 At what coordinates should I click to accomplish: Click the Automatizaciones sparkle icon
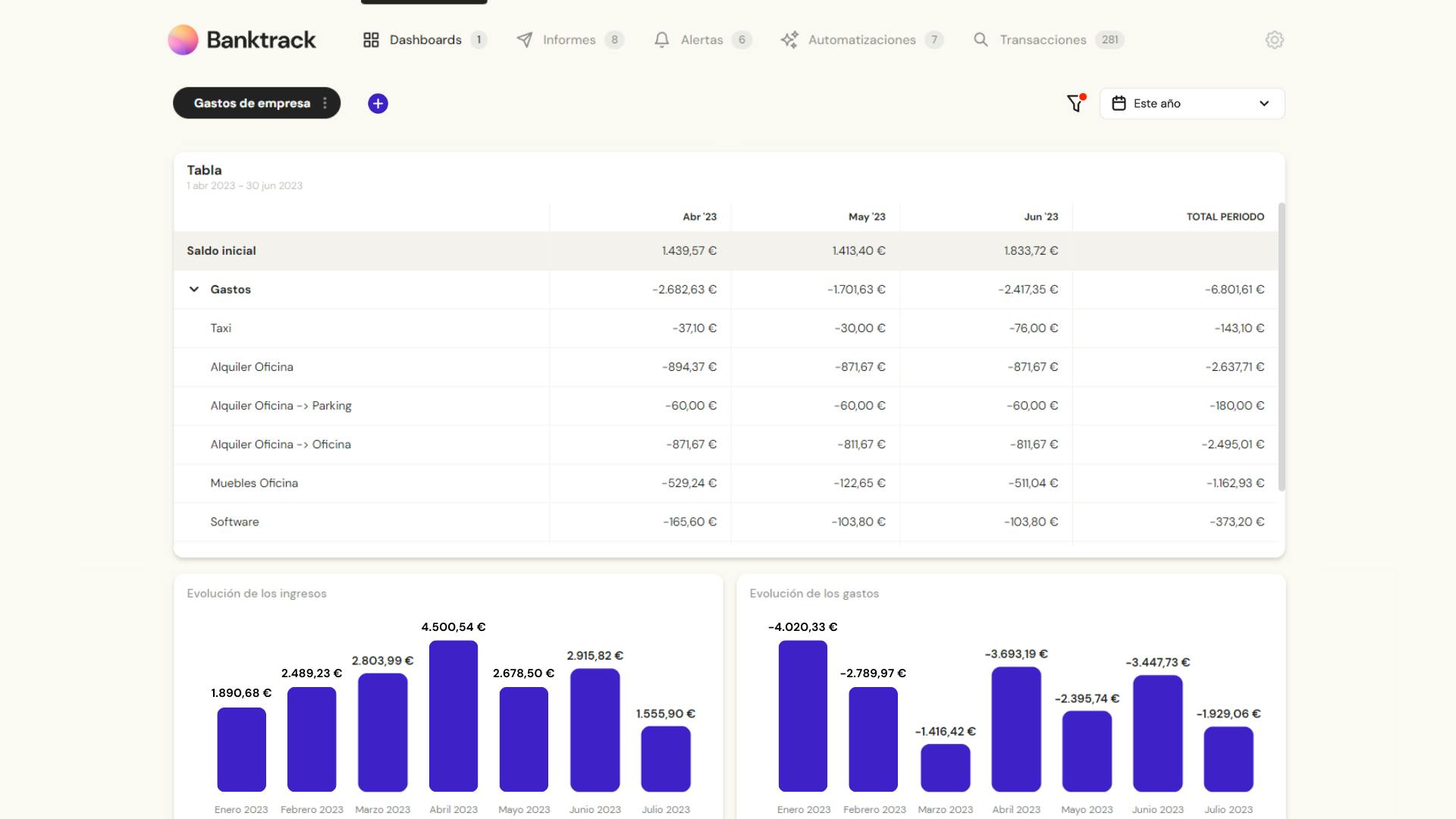coord(789,40)
